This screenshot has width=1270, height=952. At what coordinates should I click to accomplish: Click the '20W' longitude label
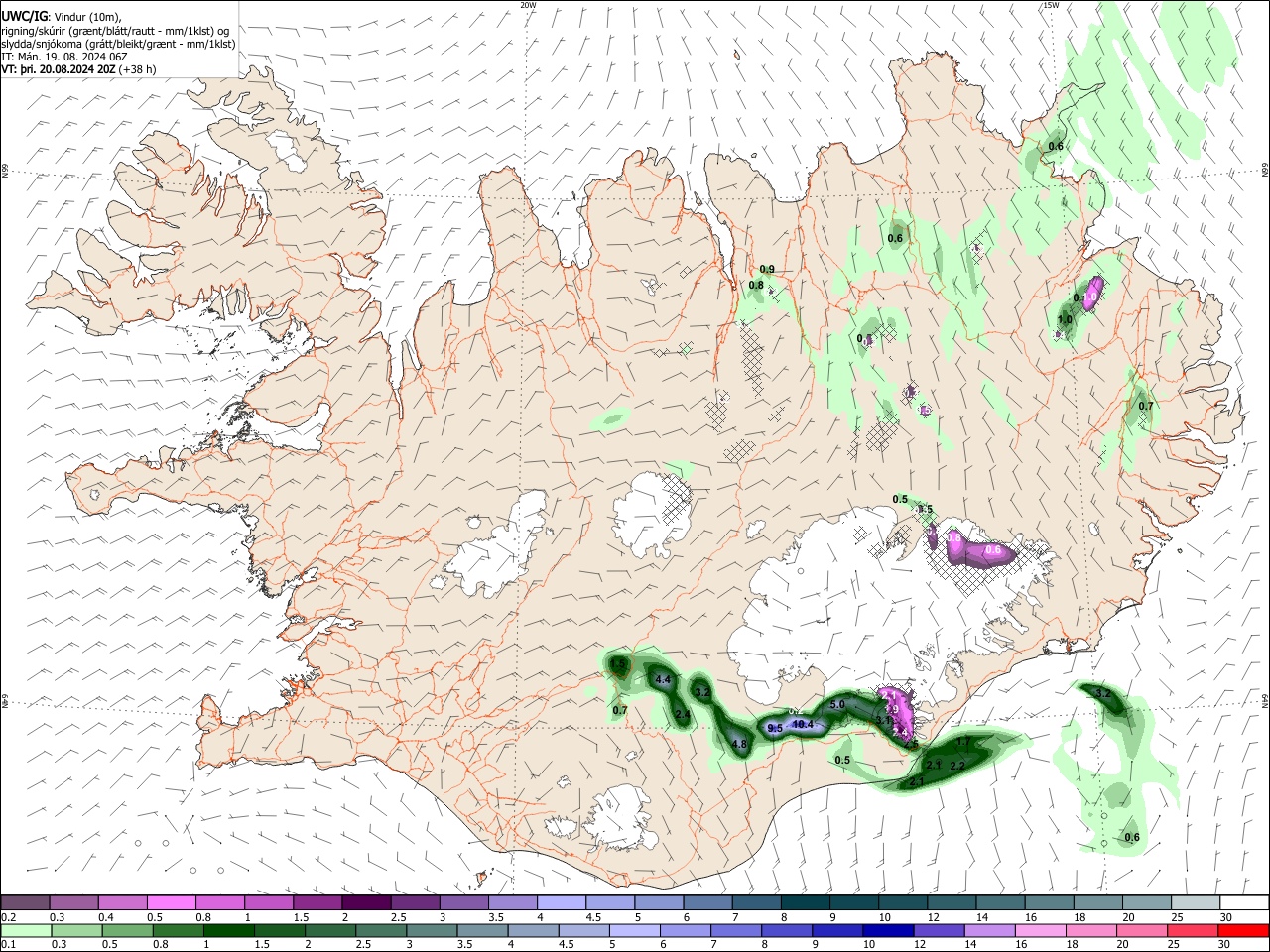point(528,5)
